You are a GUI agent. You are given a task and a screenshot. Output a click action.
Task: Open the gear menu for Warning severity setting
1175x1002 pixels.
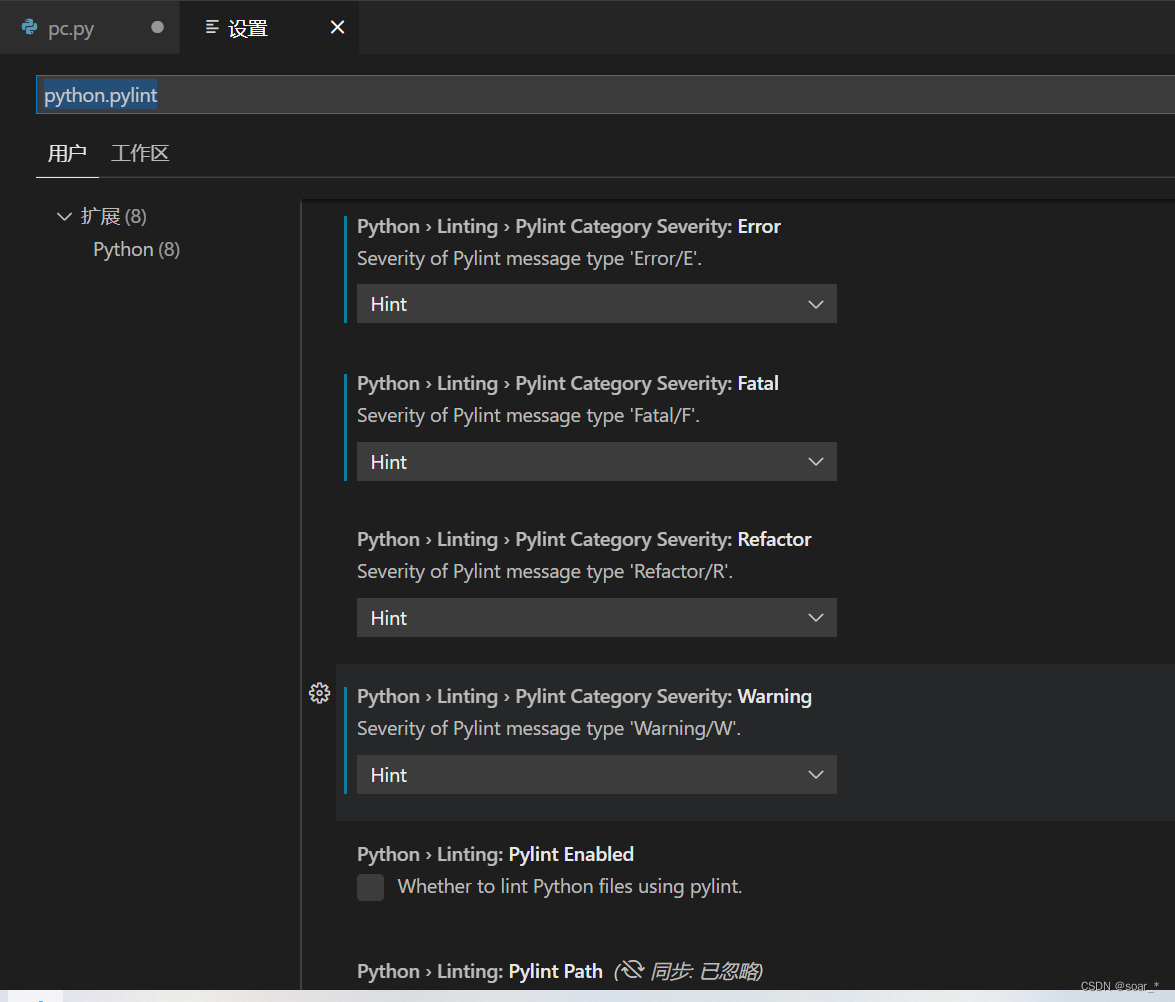pos(319,693)
